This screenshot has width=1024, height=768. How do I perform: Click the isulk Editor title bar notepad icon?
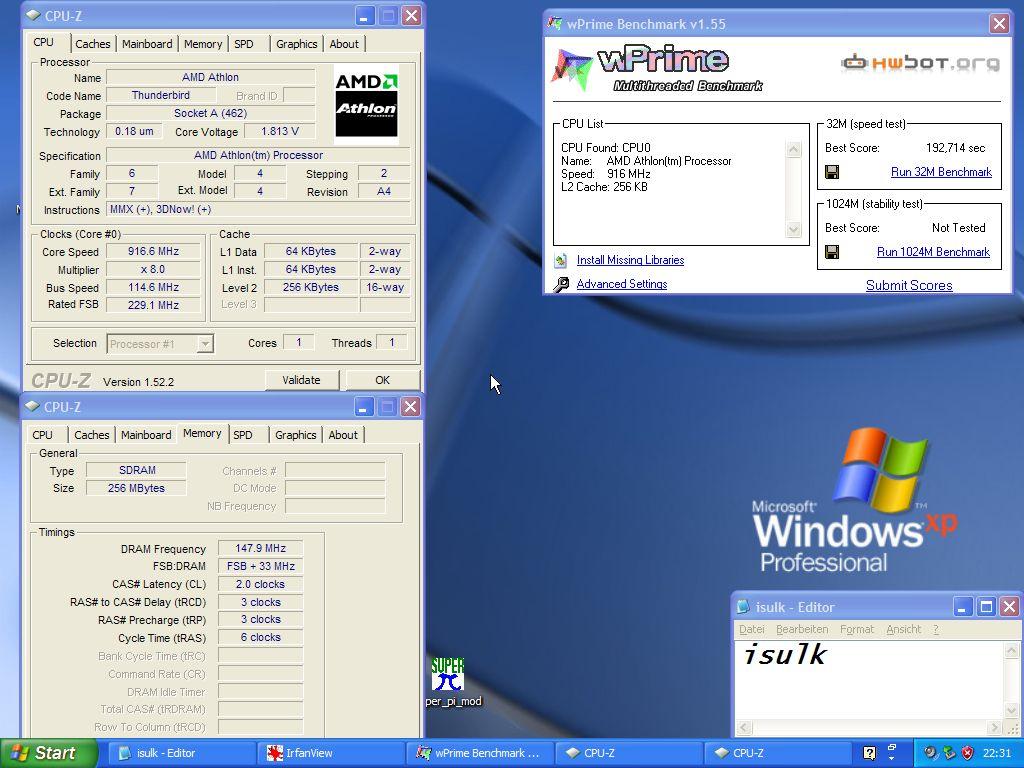743,607
